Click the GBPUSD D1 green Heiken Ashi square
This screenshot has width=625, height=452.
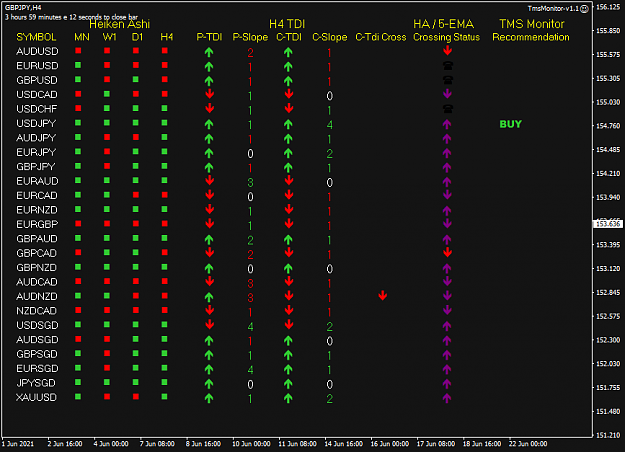136,79
